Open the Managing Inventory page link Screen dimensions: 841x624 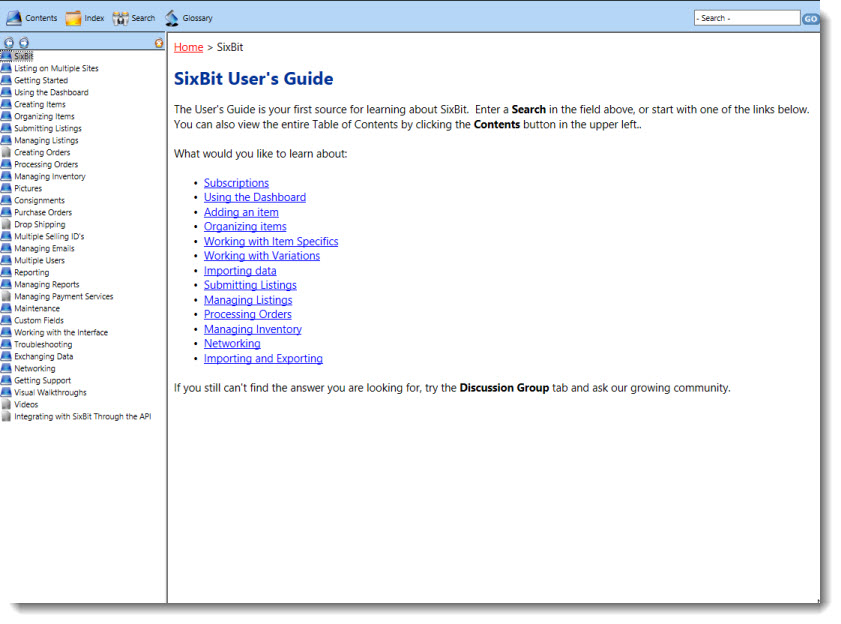253,329
